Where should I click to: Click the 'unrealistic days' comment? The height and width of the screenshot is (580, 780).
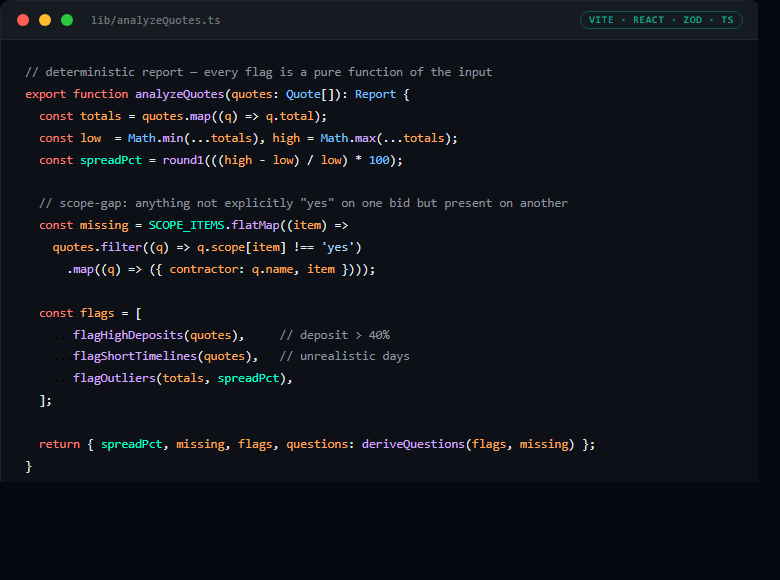345,356
